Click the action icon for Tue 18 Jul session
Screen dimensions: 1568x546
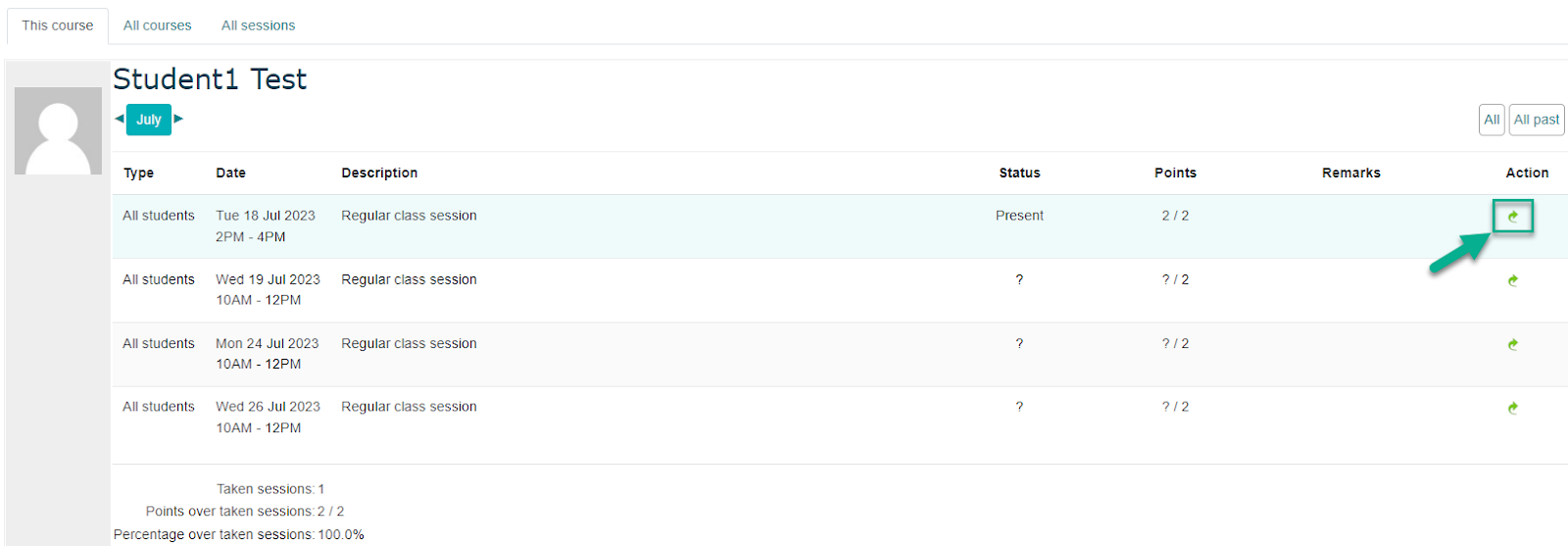tap(1513, 217)
